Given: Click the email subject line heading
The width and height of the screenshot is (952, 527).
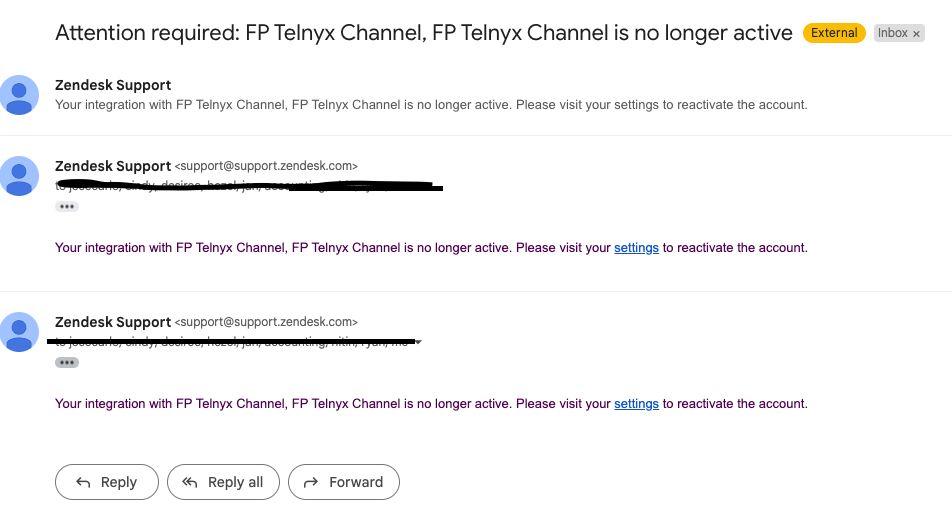Looking at the screenshot, I should pyautogui.click(x=423, y=33).
